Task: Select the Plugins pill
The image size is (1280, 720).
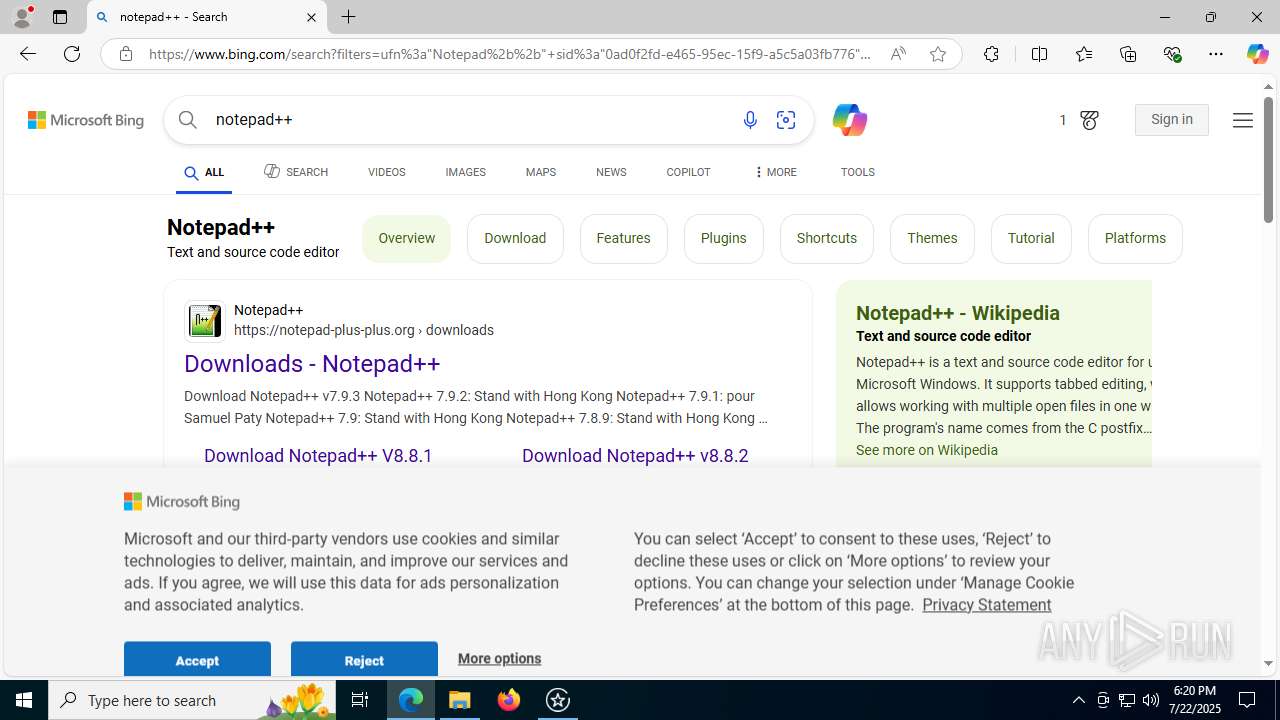Action: click(723, 238)
